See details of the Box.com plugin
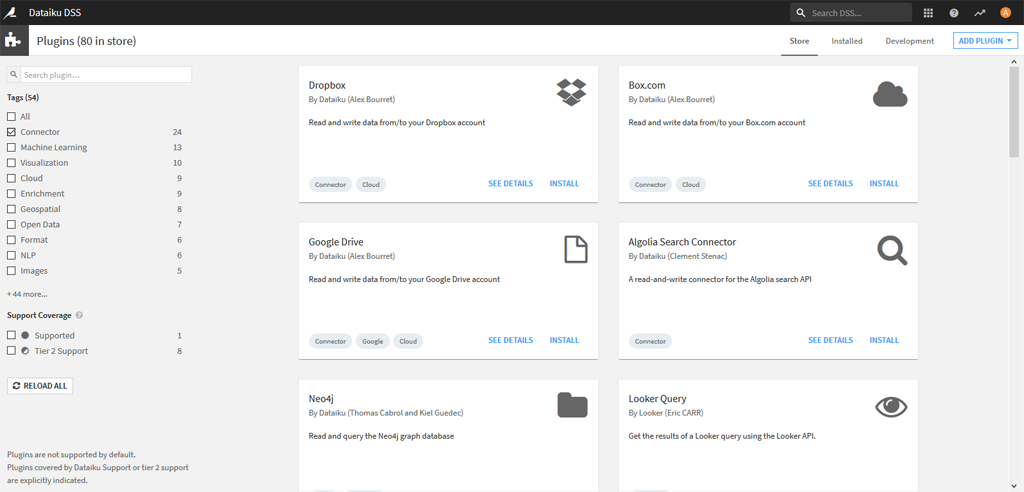 click(x=830, y=184)
